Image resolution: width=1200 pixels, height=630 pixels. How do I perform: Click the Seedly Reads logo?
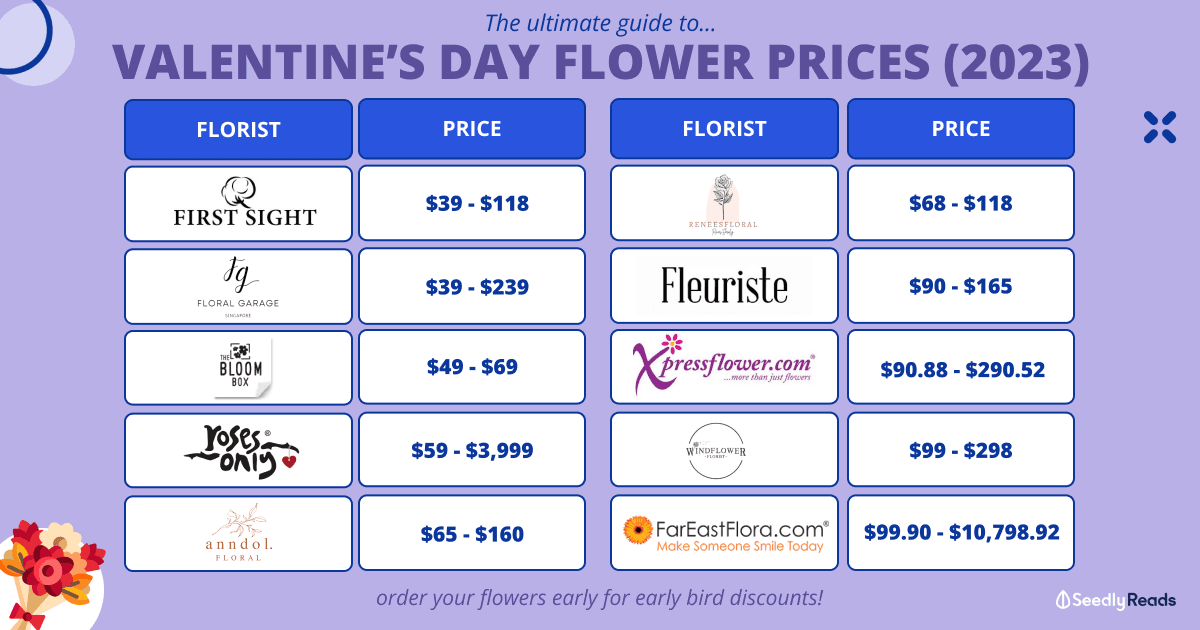(1115, 600)
